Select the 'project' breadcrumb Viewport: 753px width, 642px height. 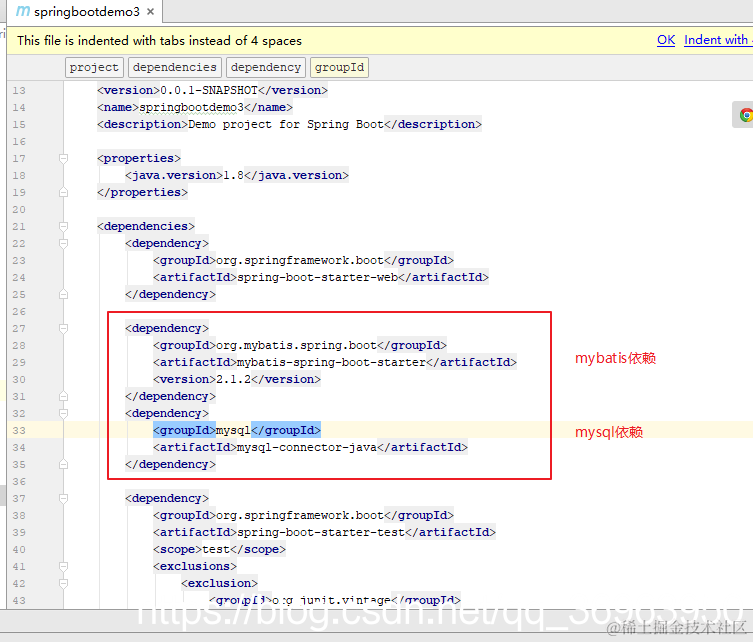(x=94, y=67)
